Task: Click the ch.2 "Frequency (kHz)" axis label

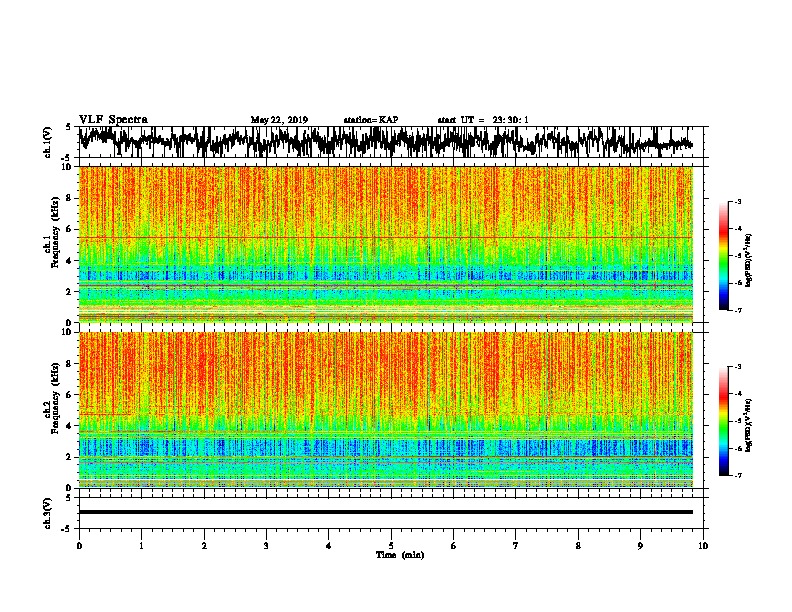Action: point(55,398)
